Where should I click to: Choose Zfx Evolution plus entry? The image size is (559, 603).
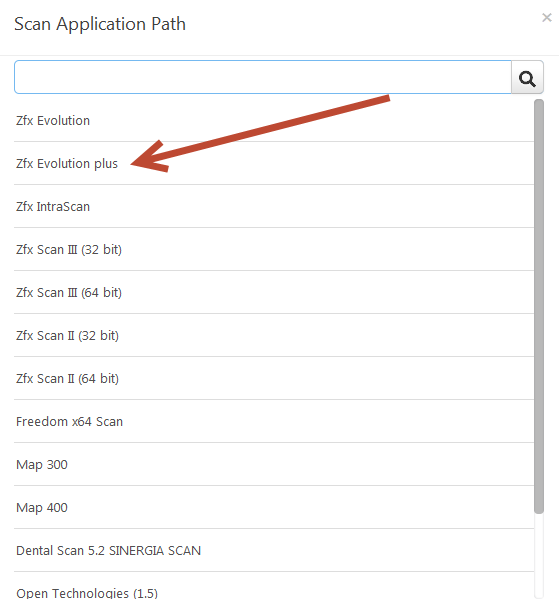(x=274, y=163)
